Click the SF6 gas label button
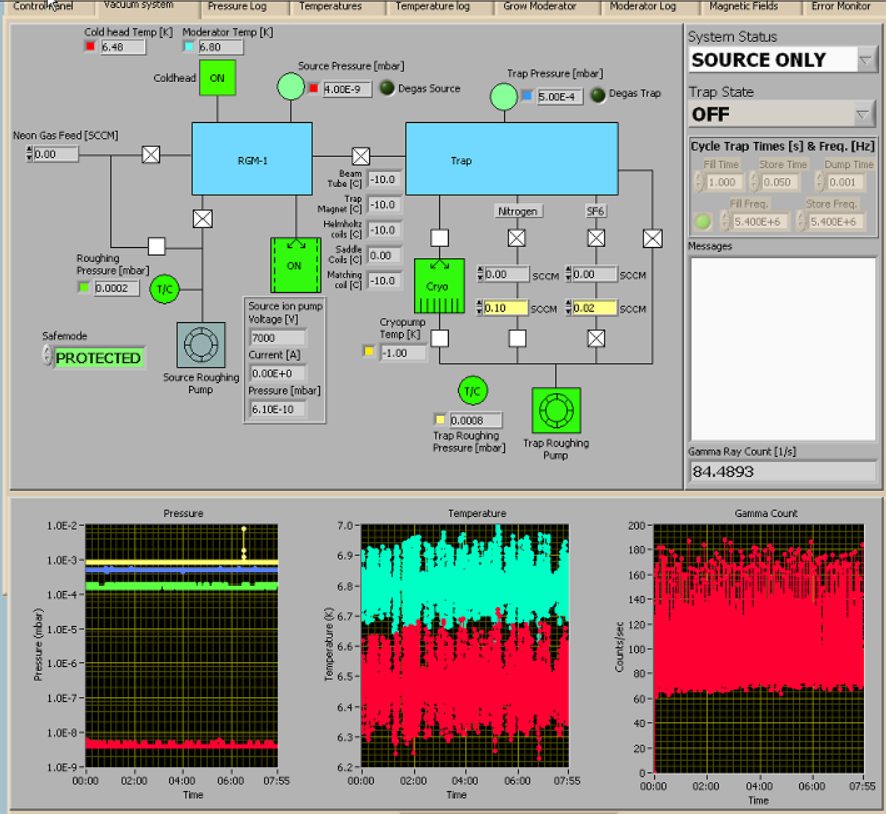Screen dimensions: 886x814 click(596, 211)
